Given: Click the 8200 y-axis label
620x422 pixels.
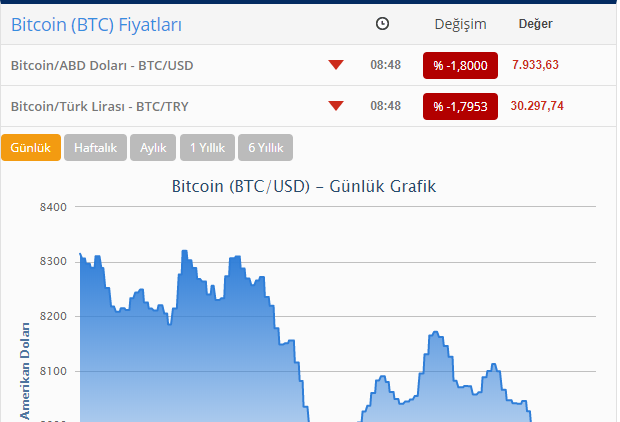Looking at the screenshot, I should [x=53, y=316].
